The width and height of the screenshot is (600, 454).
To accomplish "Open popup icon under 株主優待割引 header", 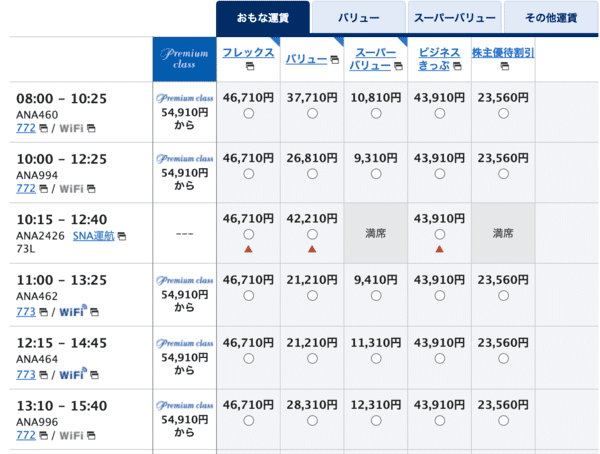I will pyautogui.click(x=504, y=66).
